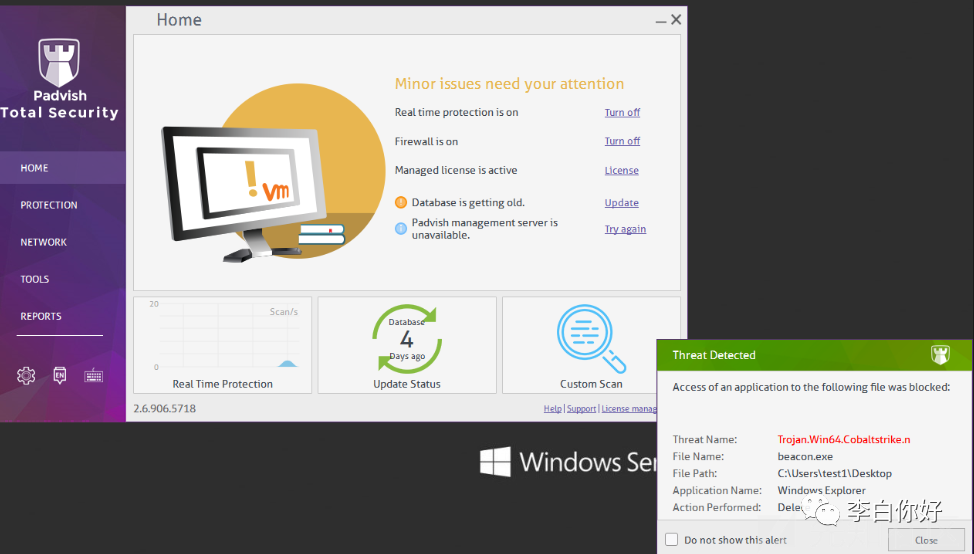Close the Threat Detected alert
Viewport: 974px width, 554px height.
926,540
